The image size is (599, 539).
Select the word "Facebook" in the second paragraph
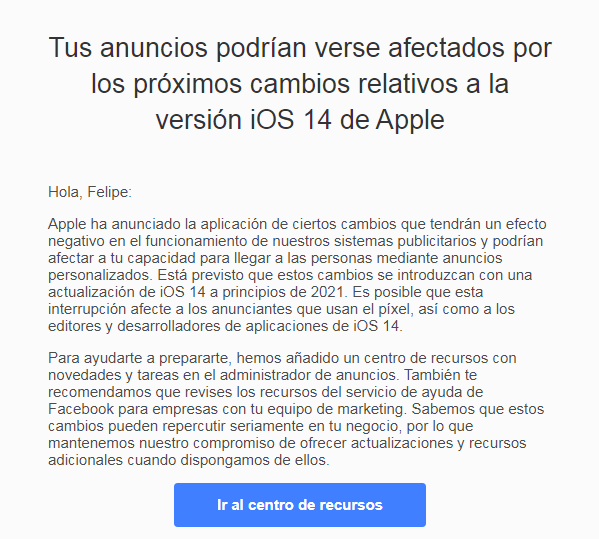pos(81,409)
